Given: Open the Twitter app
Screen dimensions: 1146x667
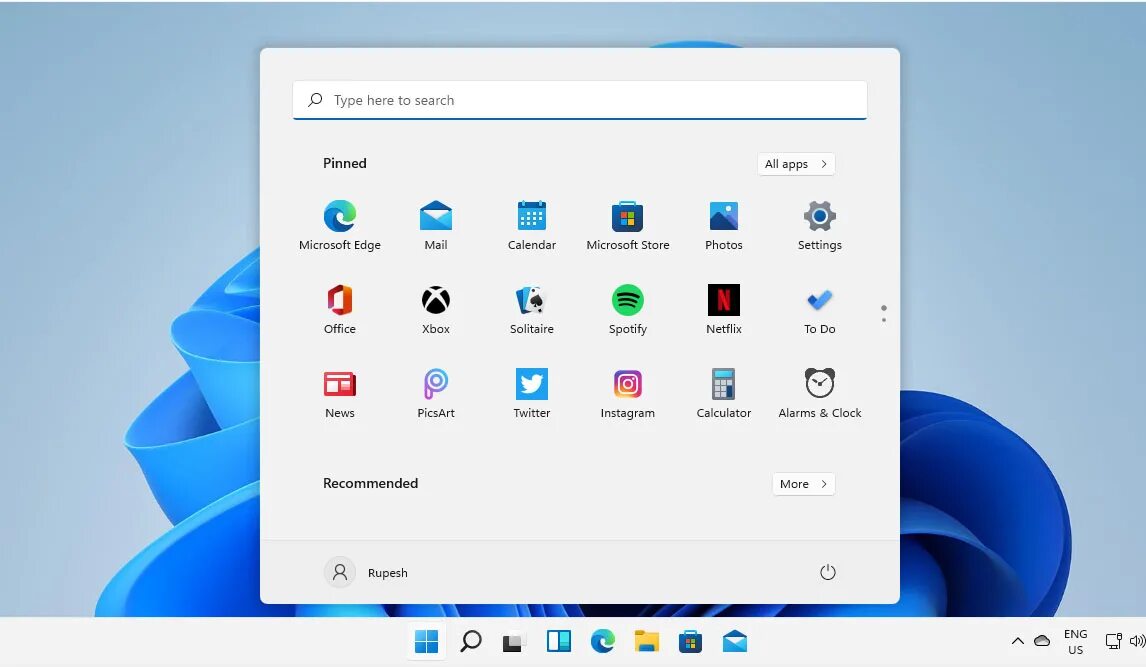Looking at the screenshot, I should pyautogui.click(x=531, y=393).
